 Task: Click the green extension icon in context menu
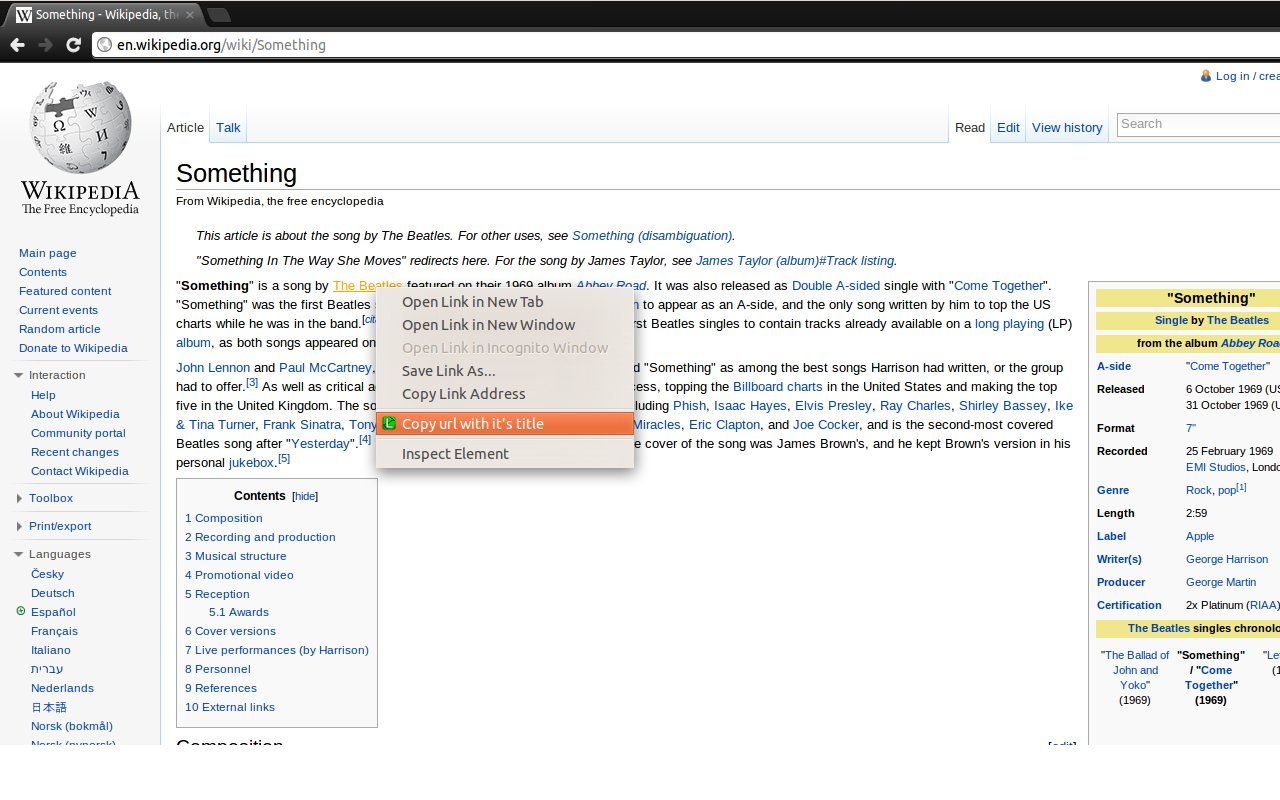(x=390, y=424)
